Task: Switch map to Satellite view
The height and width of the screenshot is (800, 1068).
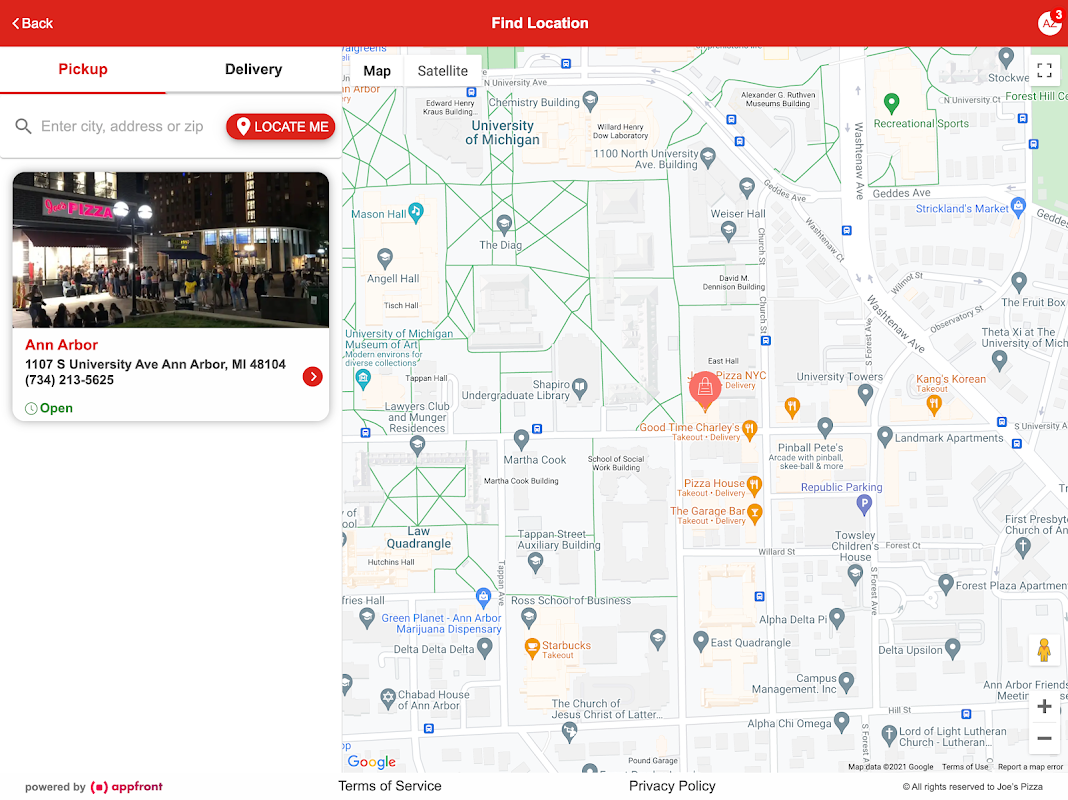Action: [443, 71]
